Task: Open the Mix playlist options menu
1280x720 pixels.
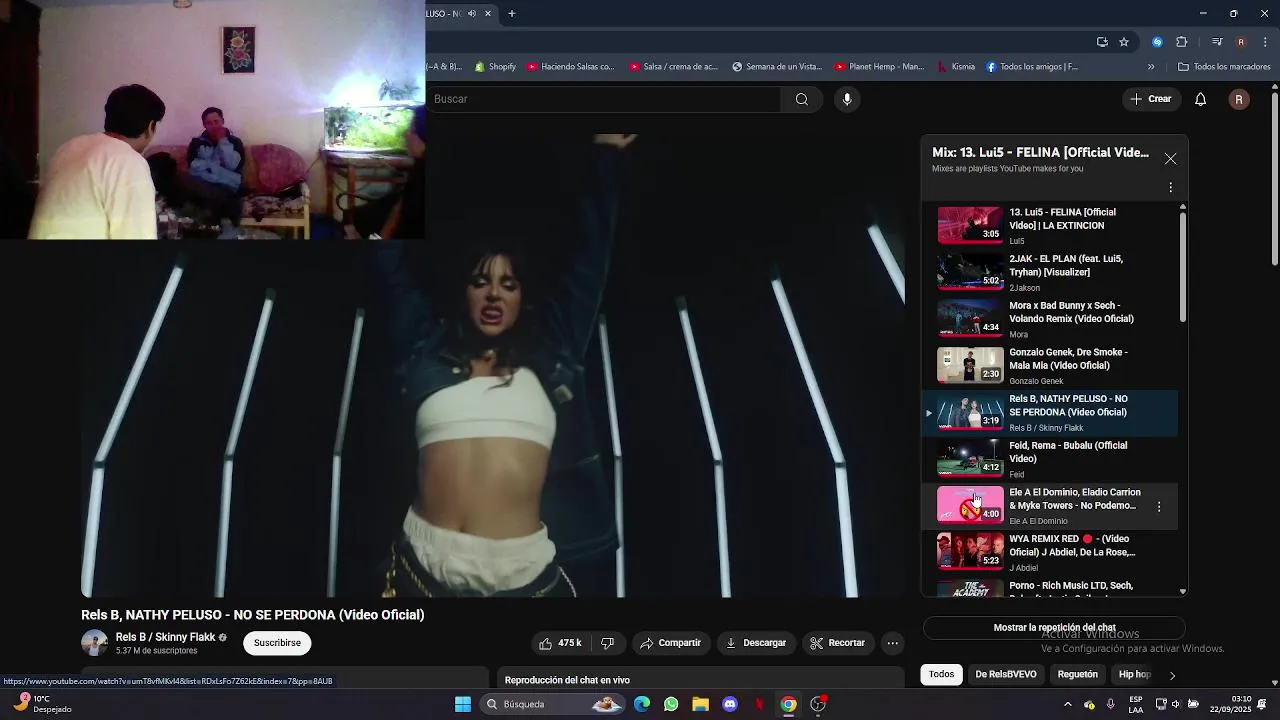Action: click(1170, 187)
